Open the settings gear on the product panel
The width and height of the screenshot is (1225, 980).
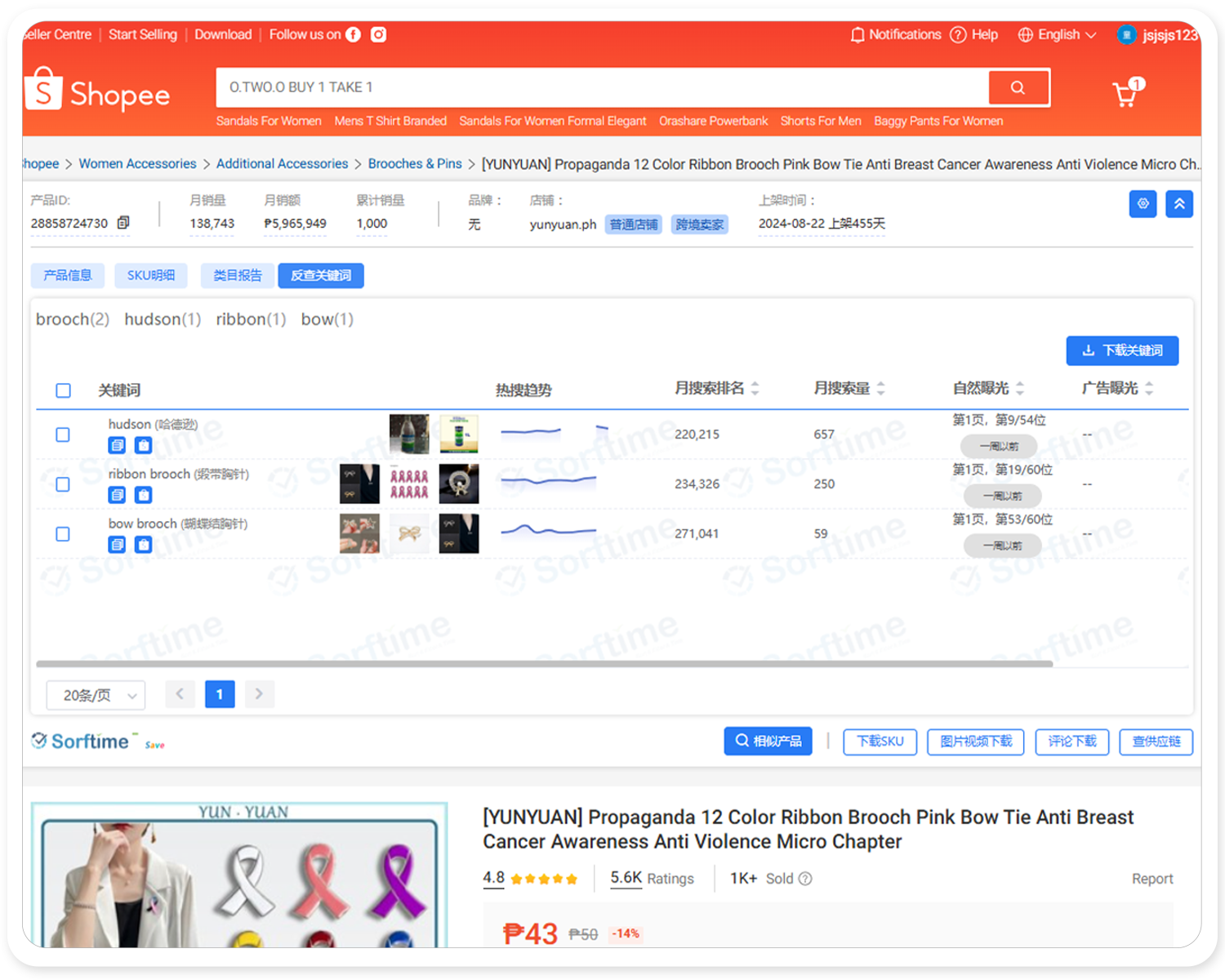[1143, 203]
